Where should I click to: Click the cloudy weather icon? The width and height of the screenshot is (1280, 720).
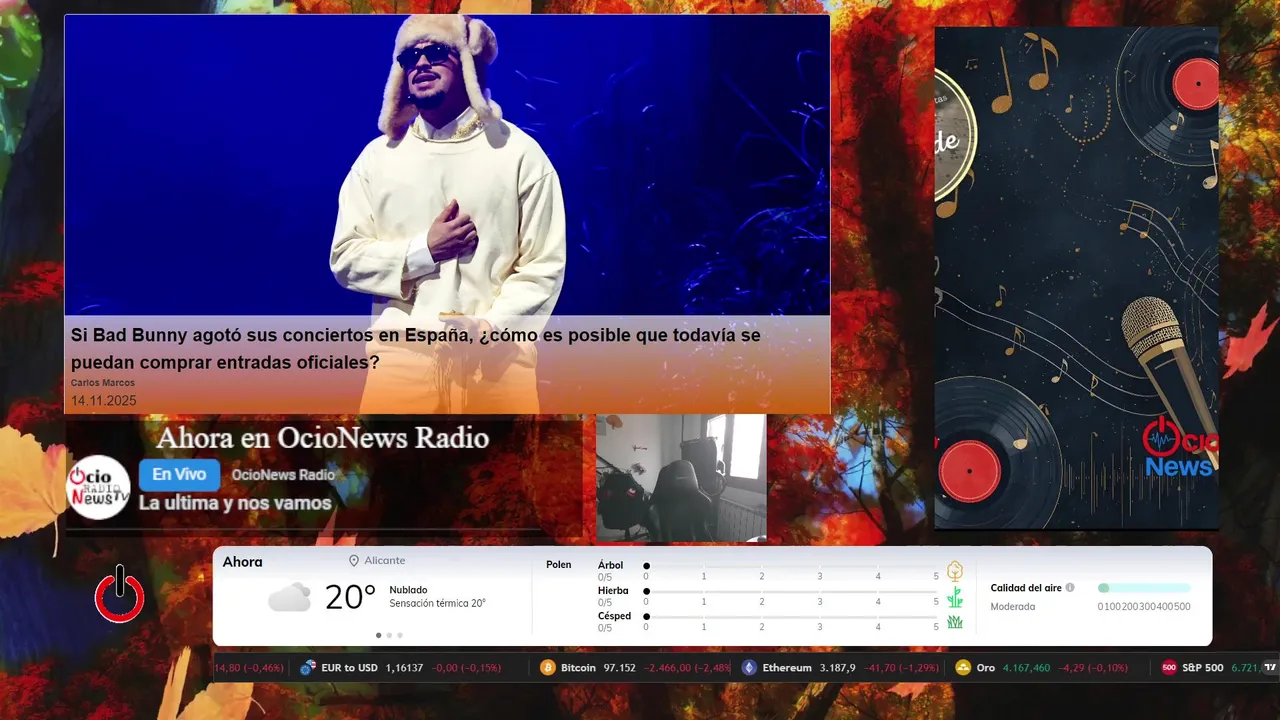click(289, 598)
